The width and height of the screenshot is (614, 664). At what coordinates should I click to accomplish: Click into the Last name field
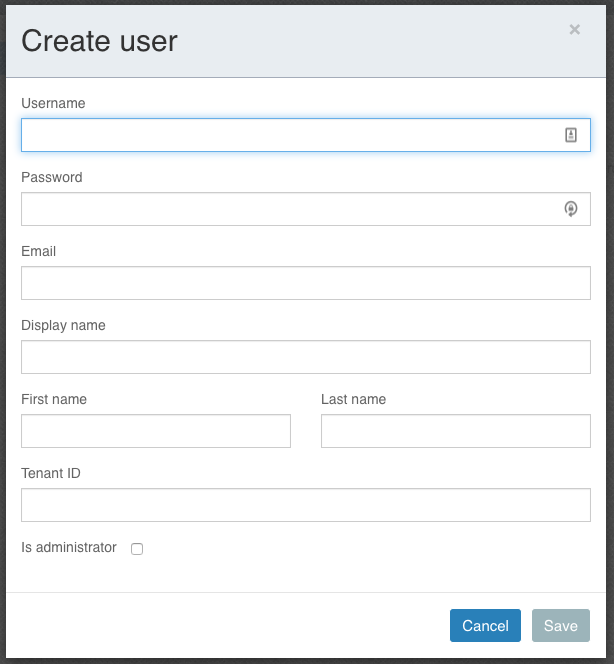pos(456,431)
